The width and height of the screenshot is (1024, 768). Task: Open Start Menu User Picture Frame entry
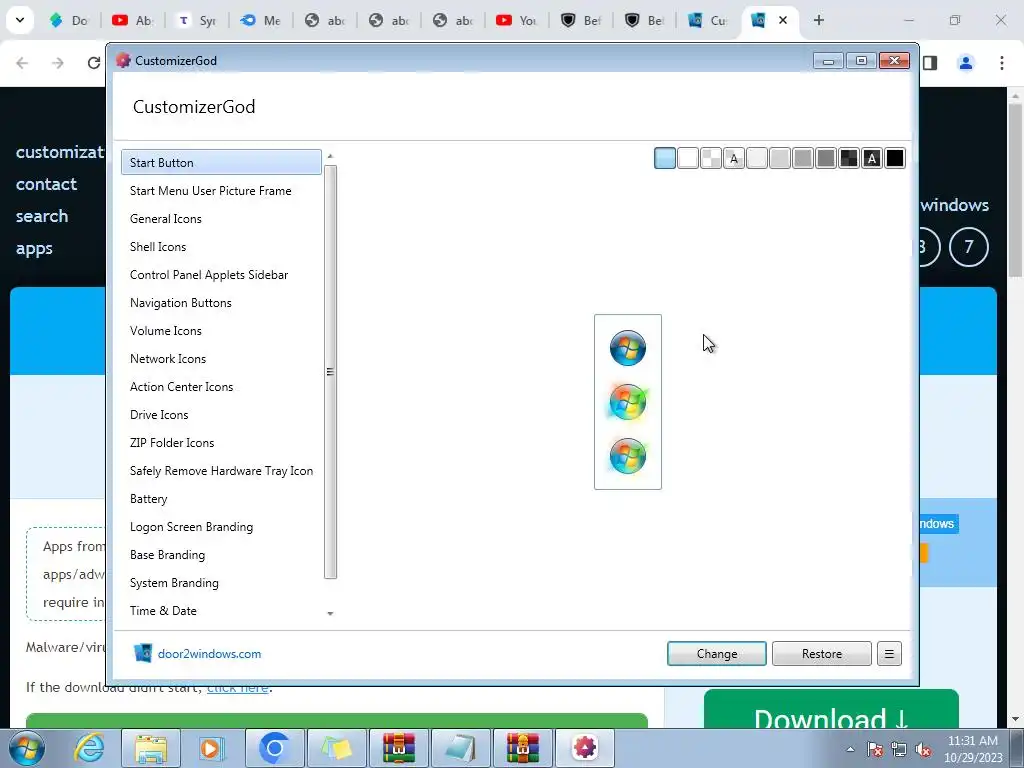(221, 191)
